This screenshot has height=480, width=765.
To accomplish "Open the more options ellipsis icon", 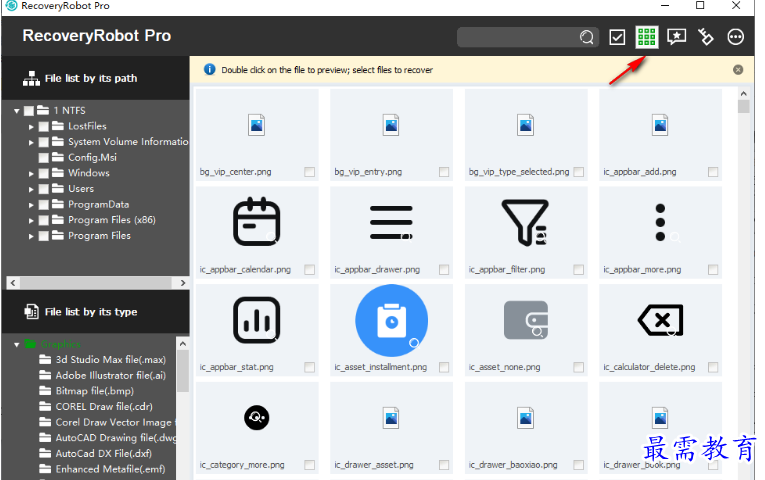I will click(736, 37).
